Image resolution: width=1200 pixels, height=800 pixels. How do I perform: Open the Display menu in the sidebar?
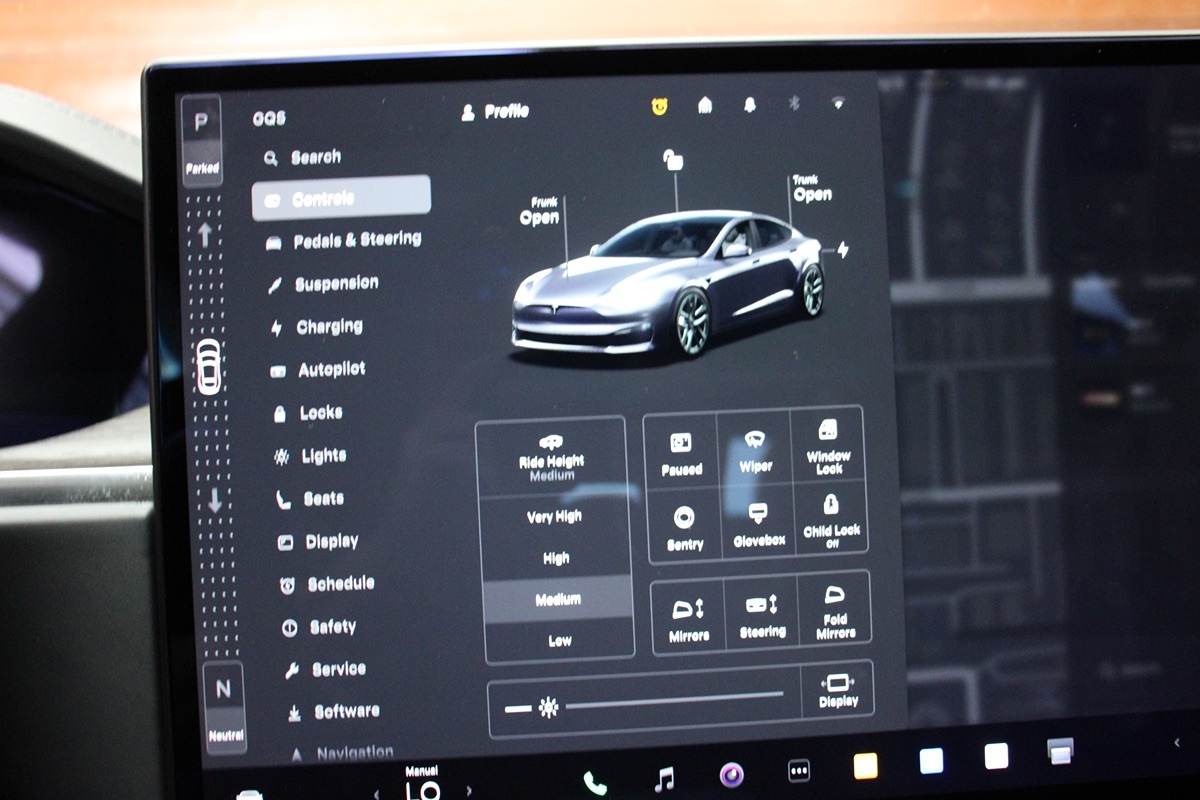point(318,542)
